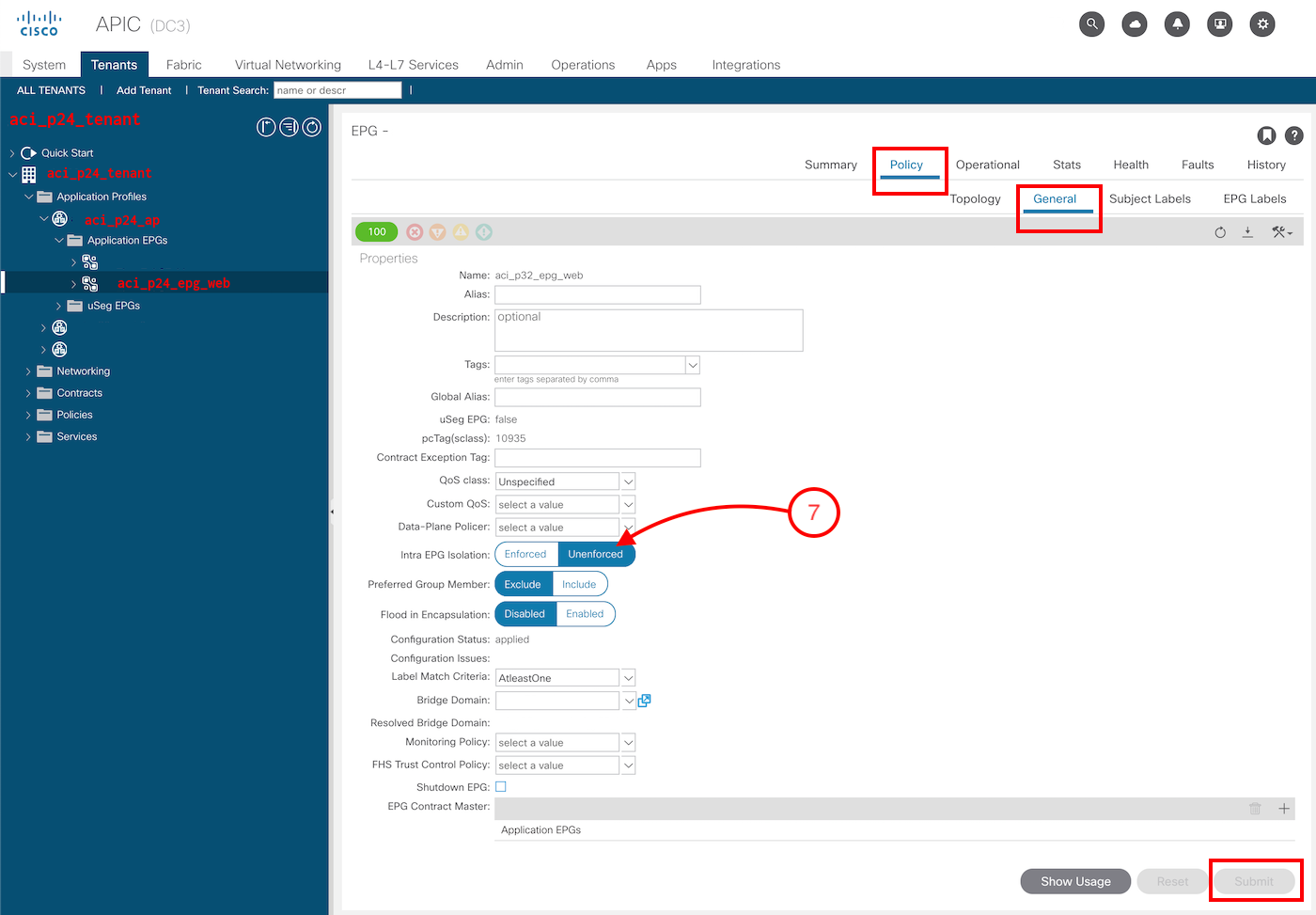Viewport: 1316px width, 915px height.
Task: Click circular refresh icon above navigation tree
Action: [312, 127]
